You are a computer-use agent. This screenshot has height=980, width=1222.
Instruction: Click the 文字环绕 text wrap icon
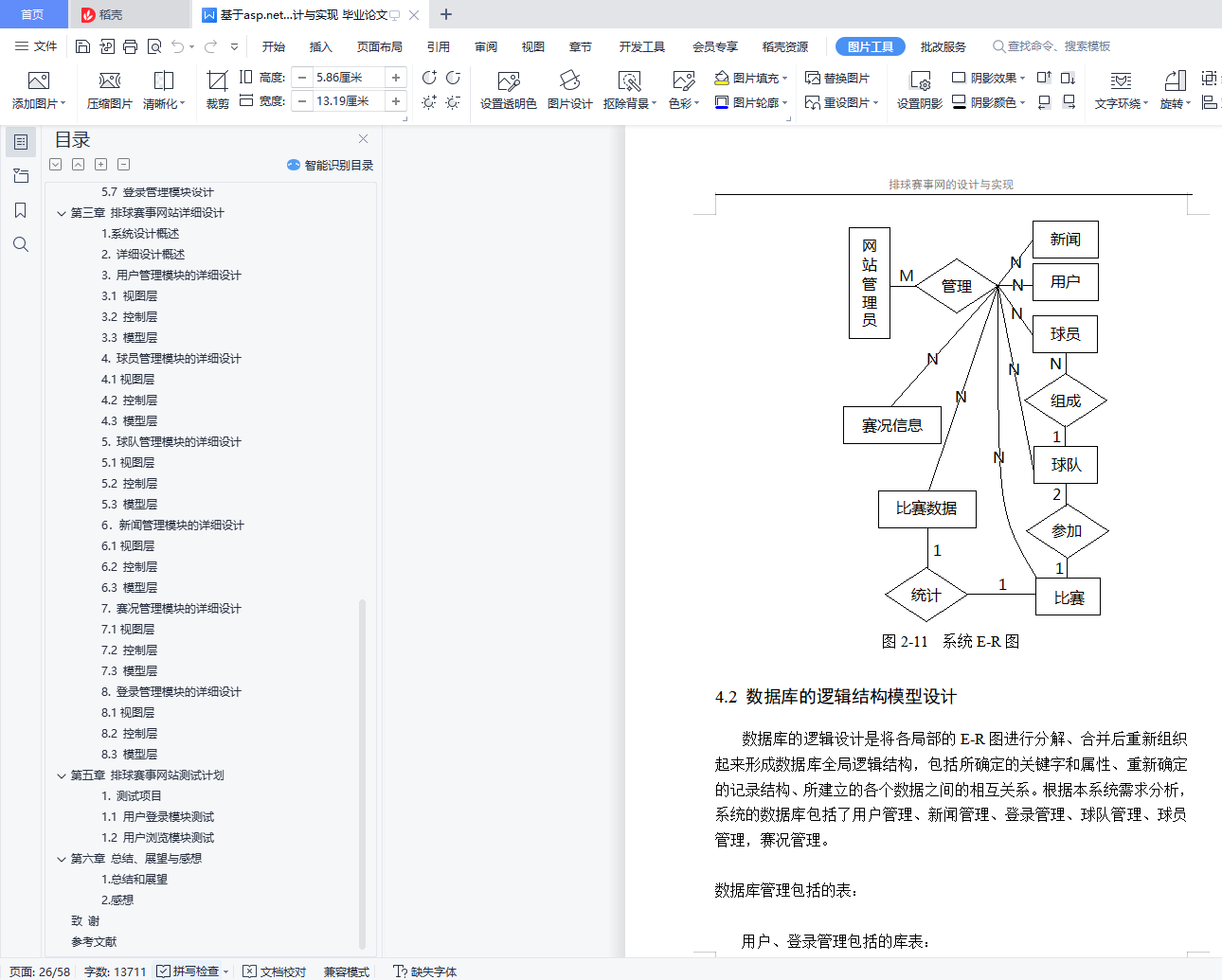(x=1121, y=81)
